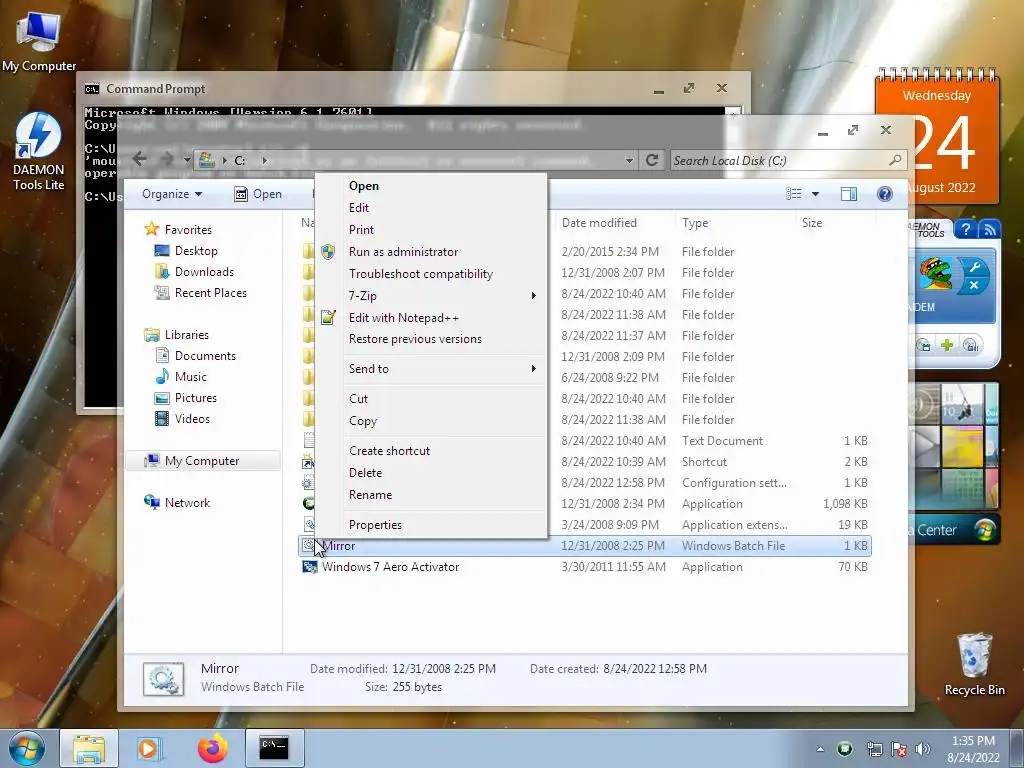
Task: Choose Troubleshoot compatibility
Action: coord(431,274)
